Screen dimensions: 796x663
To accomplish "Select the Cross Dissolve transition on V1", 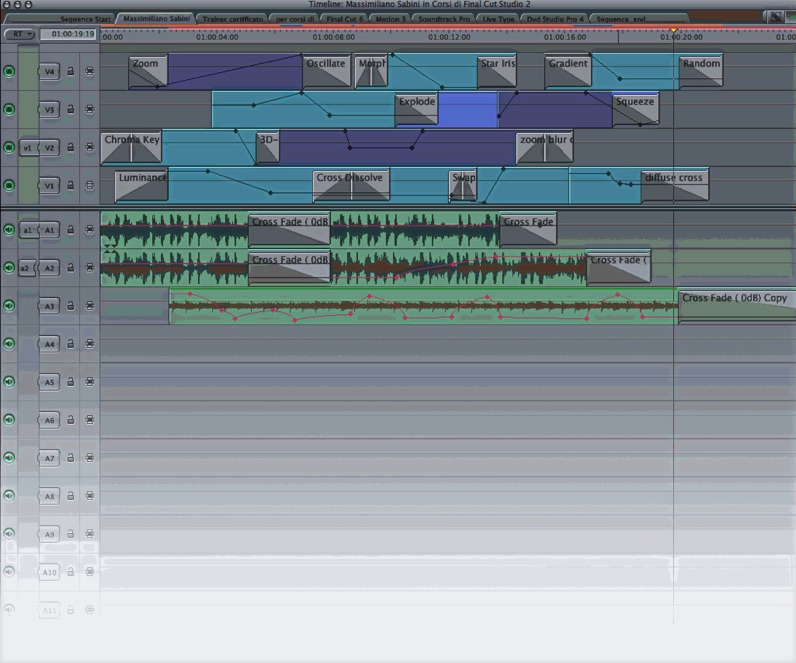I will (350, 185).
